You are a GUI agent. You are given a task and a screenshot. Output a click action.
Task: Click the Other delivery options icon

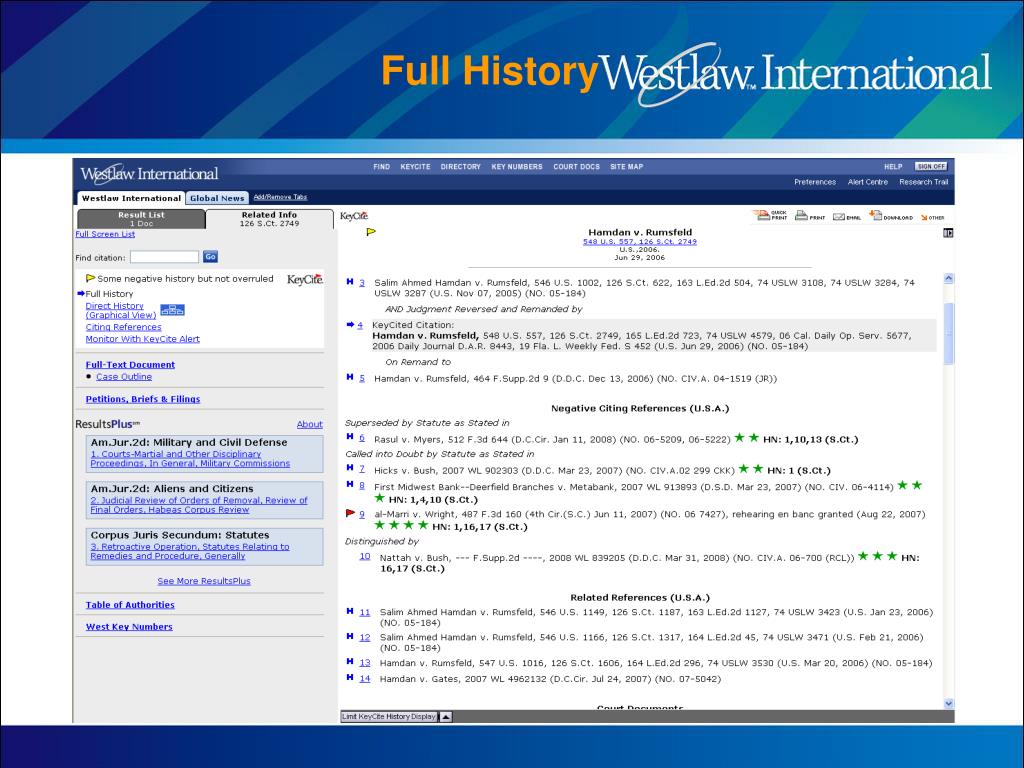933,217
